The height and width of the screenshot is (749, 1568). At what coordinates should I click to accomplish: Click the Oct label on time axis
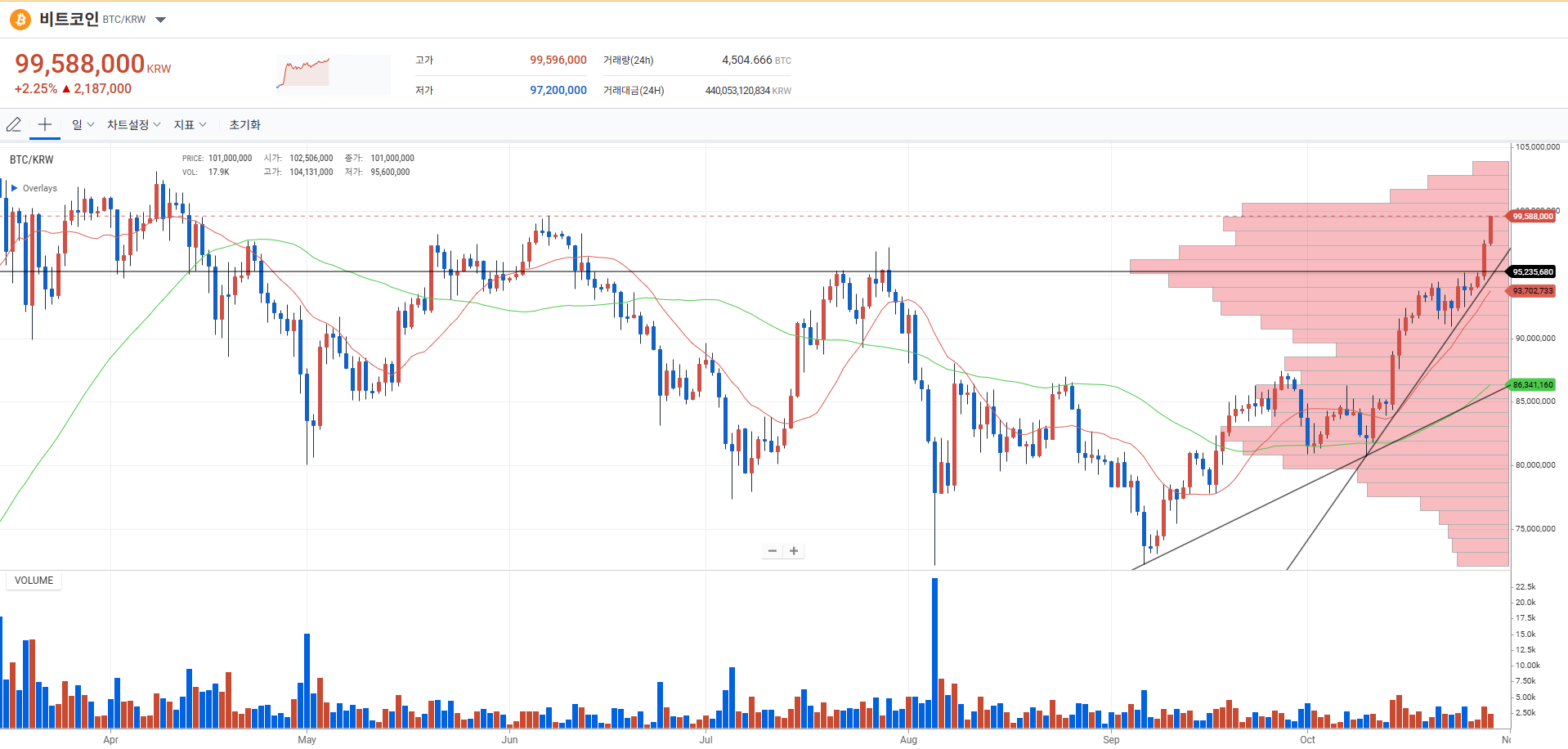[x=1307, y=739]
